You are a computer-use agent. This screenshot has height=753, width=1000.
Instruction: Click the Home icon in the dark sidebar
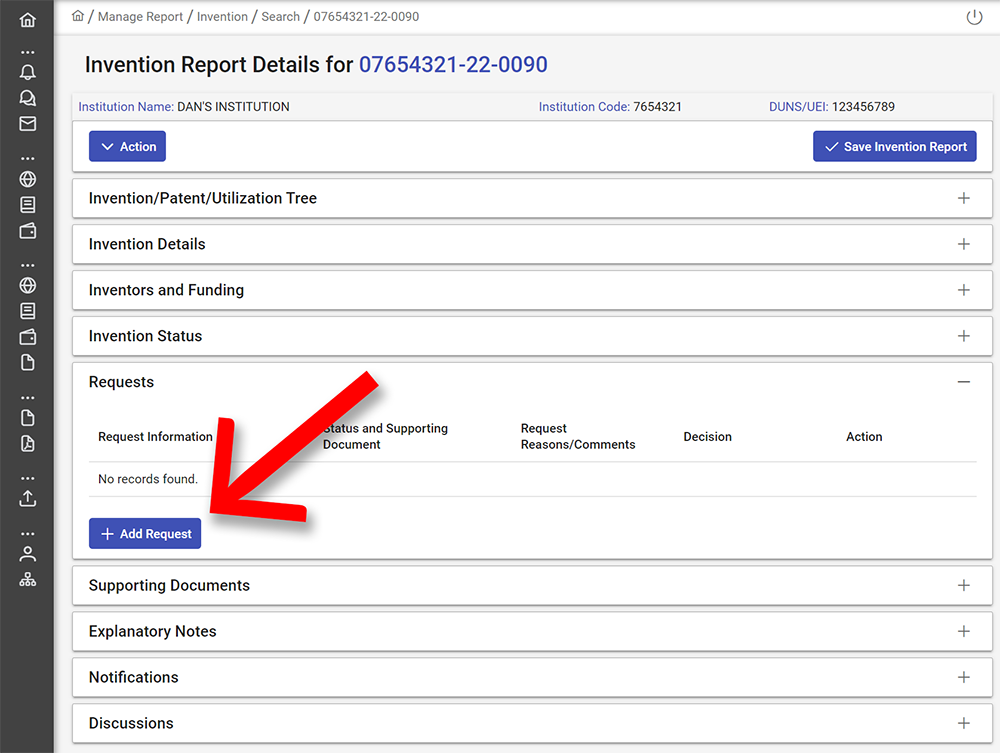tap(27, 20)
